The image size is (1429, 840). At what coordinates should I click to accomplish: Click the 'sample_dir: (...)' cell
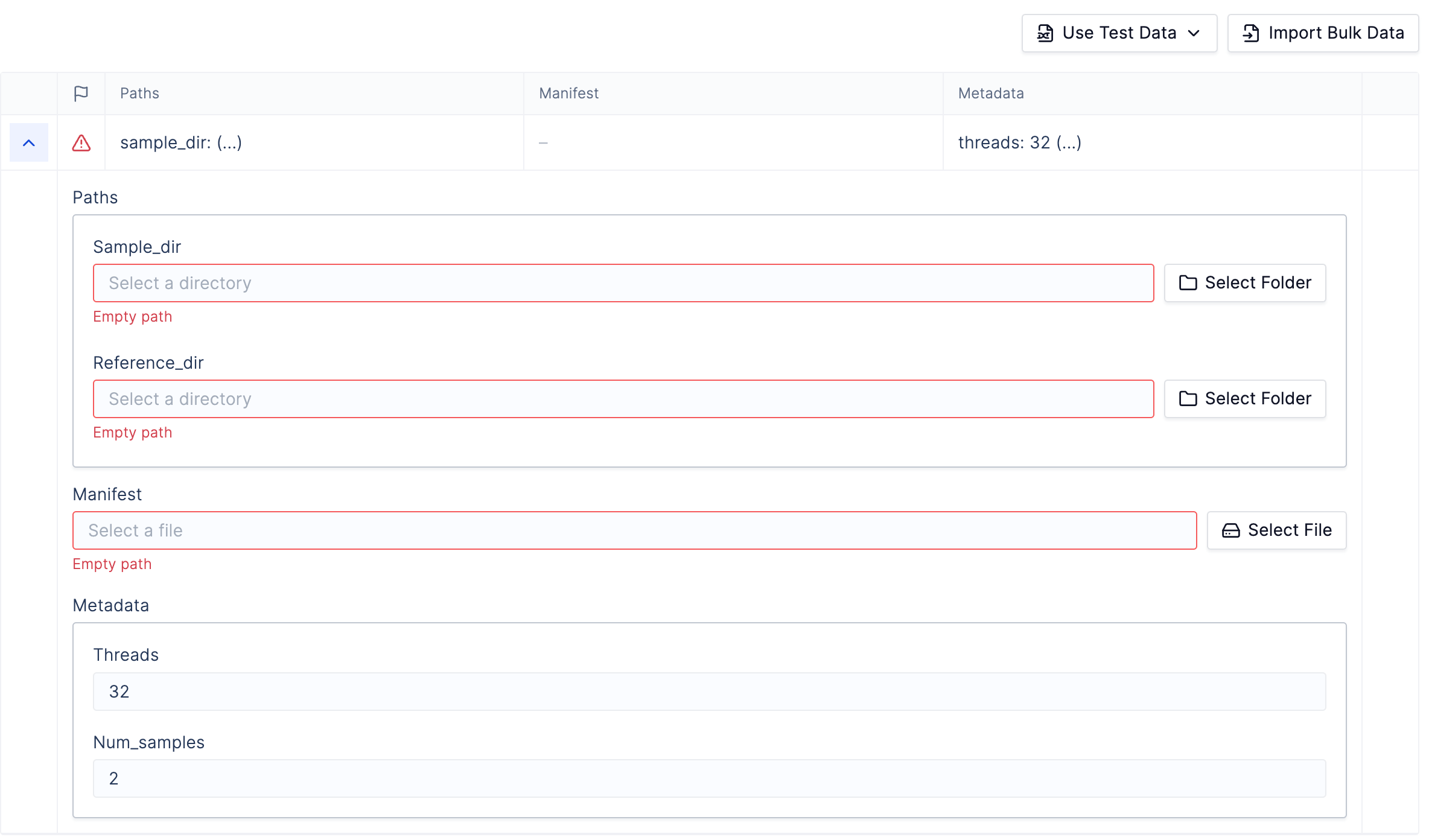point(314,143)
